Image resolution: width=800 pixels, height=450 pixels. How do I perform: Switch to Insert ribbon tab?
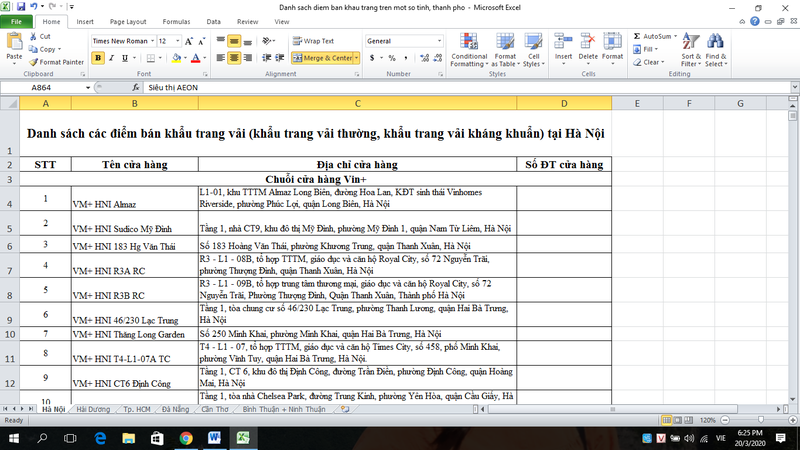[x=85, y=21]
